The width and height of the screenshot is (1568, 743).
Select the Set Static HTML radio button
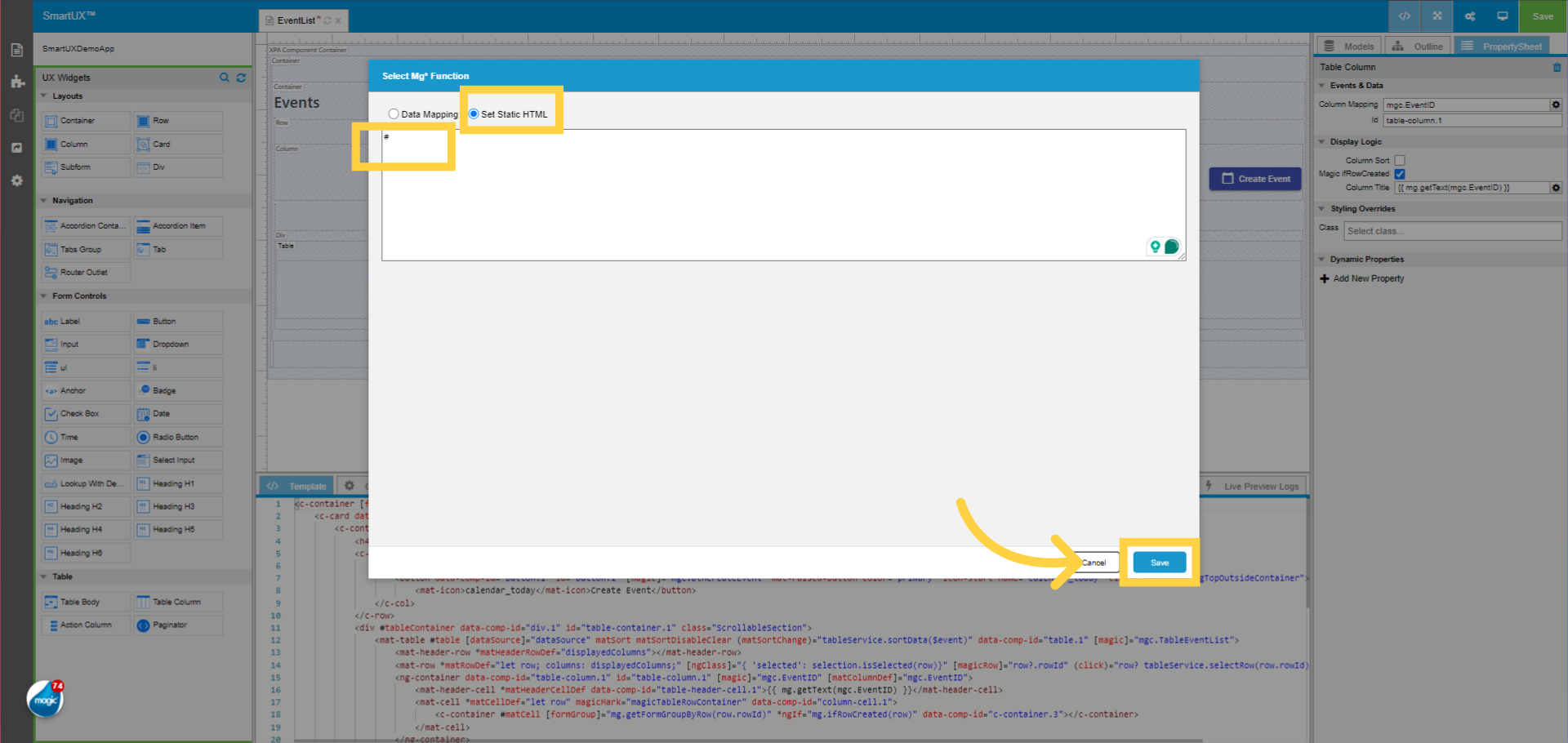click(x=474, y=113)
